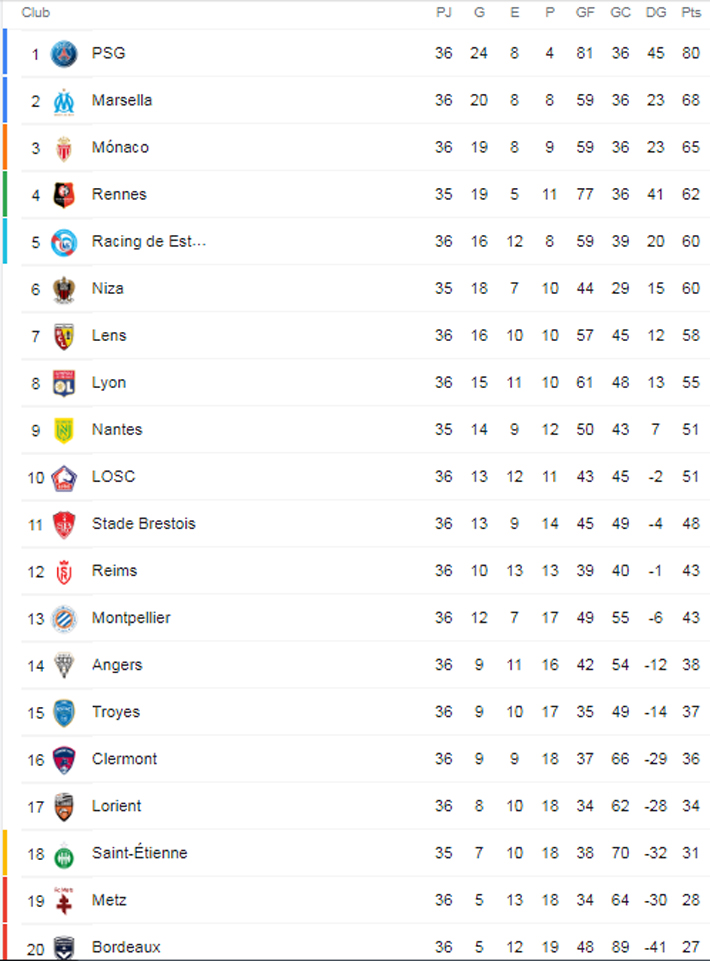The image size is (710, 961).
Task: Click the Club column header
Action: tap(36, 13)
